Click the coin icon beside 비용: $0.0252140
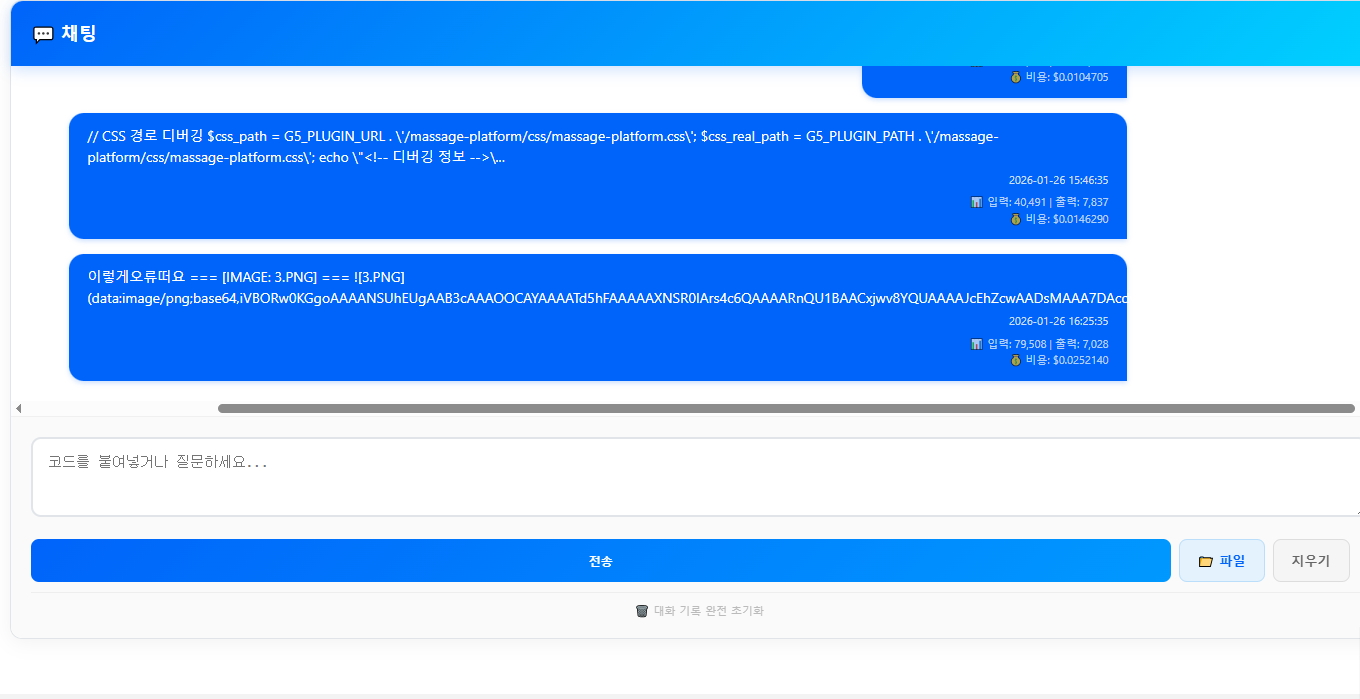This screenshot has height=699, width=1360. [1015, 360]
